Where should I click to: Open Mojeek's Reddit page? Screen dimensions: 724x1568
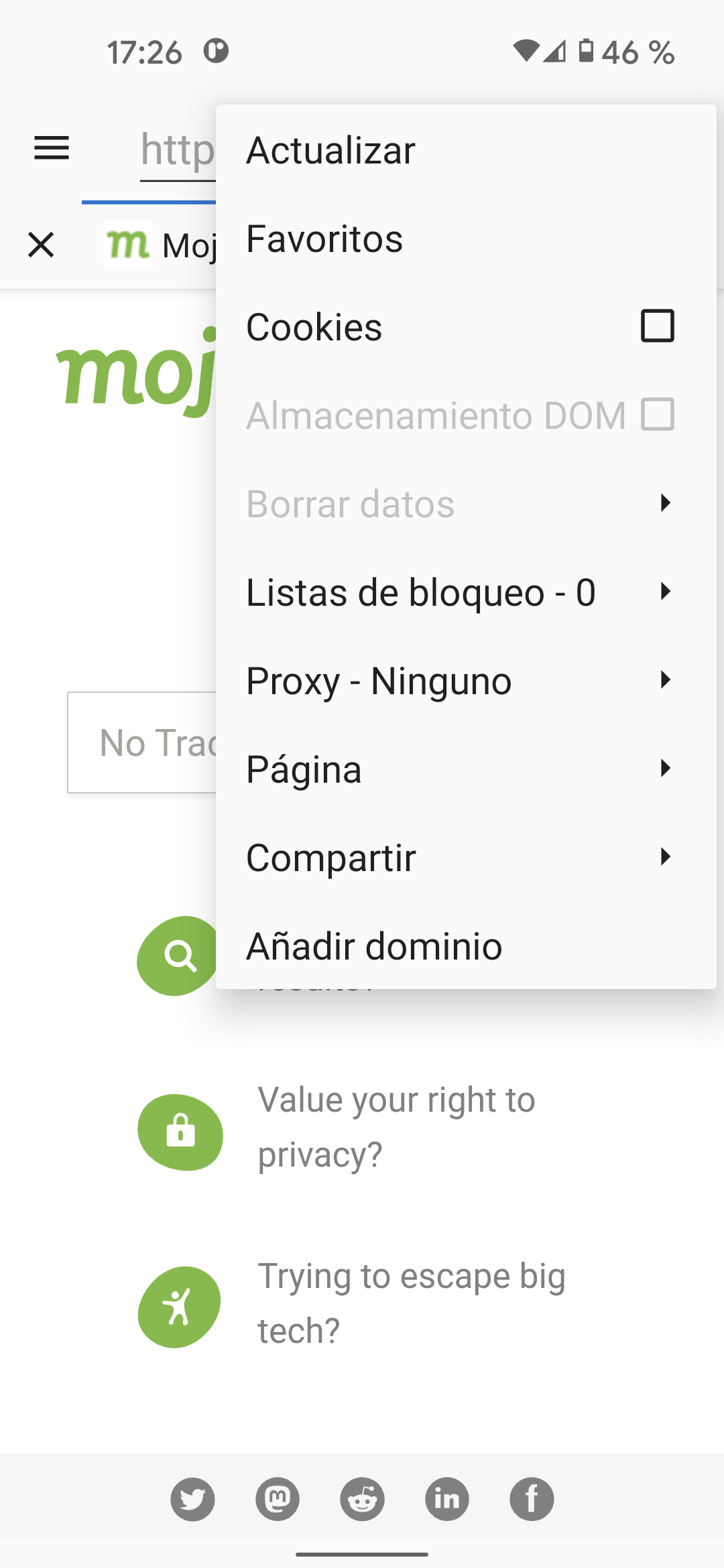(x=362, y=1499)
